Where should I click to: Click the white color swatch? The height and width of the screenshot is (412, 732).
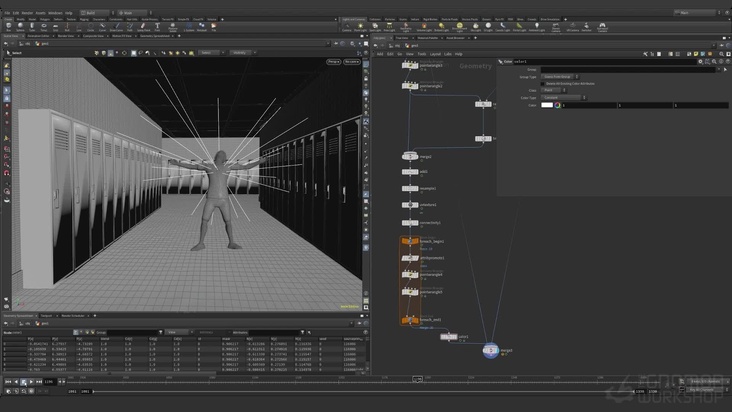pyautogui.click(x=547, y=105)
